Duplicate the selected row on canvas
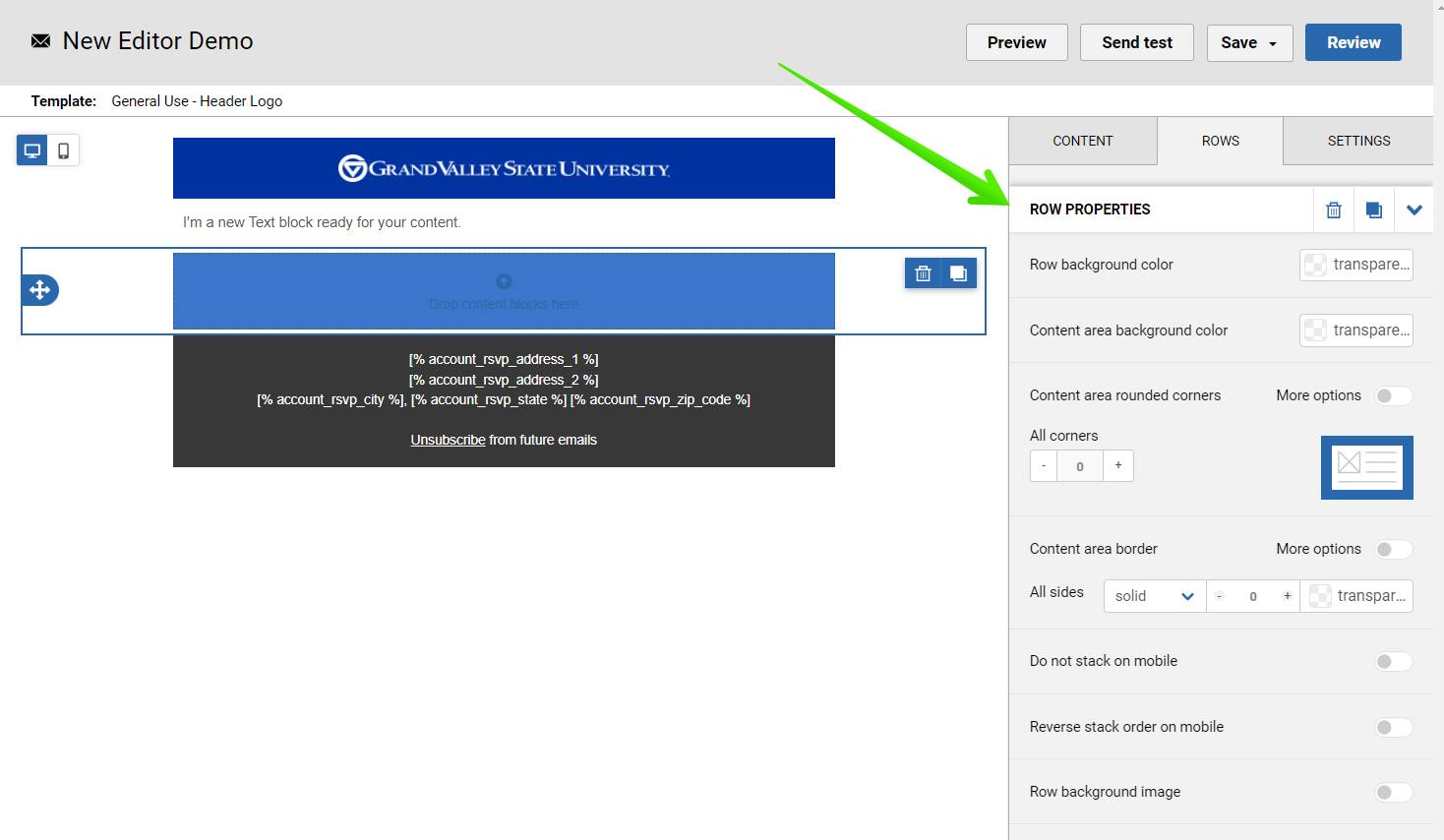The image size is (1444, 840). (958, 273)
